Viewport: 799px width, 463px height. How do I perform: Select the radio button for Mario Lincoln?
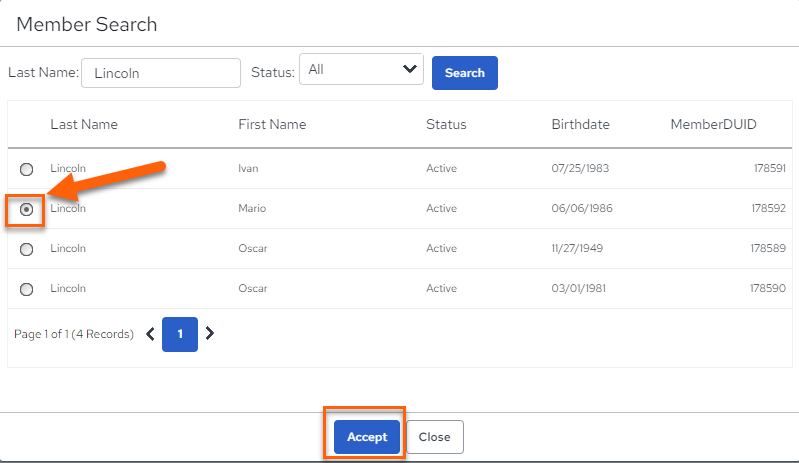(26, 209)
